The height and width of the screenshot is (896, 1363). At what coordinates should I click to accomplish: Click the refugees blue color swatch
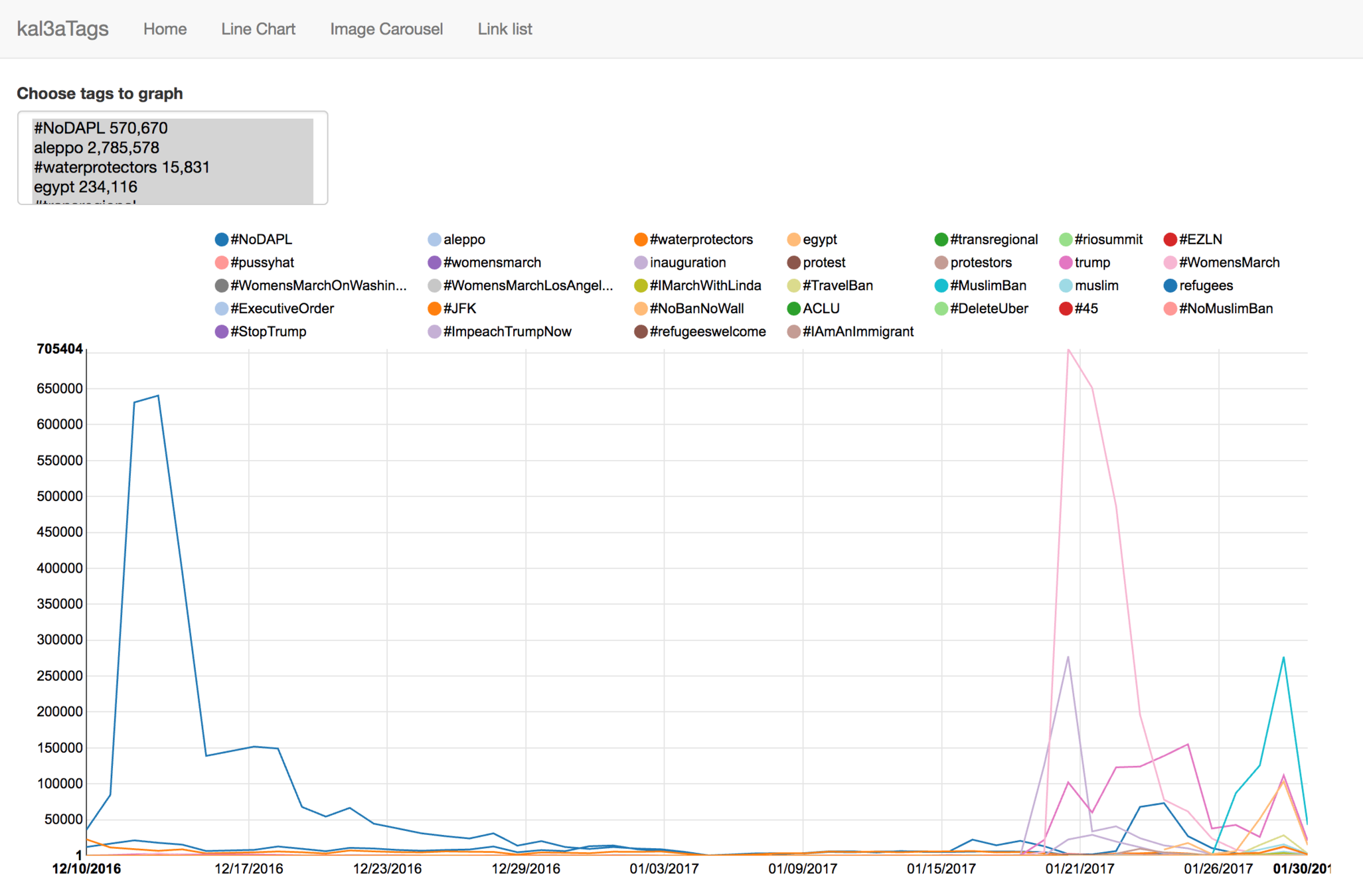(x=1170, y=286)
